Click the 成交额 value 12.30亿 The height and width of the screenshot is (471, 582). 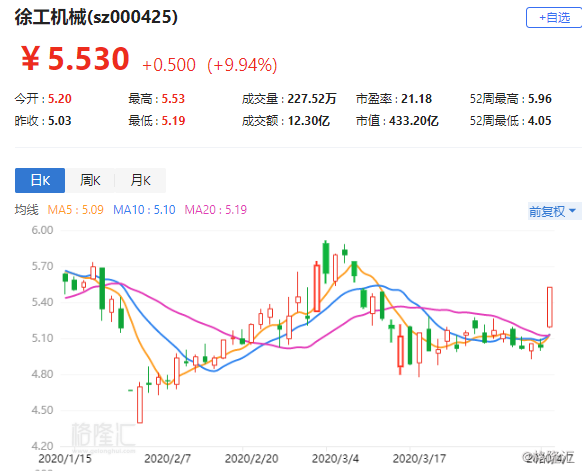(x=309, y=121)
